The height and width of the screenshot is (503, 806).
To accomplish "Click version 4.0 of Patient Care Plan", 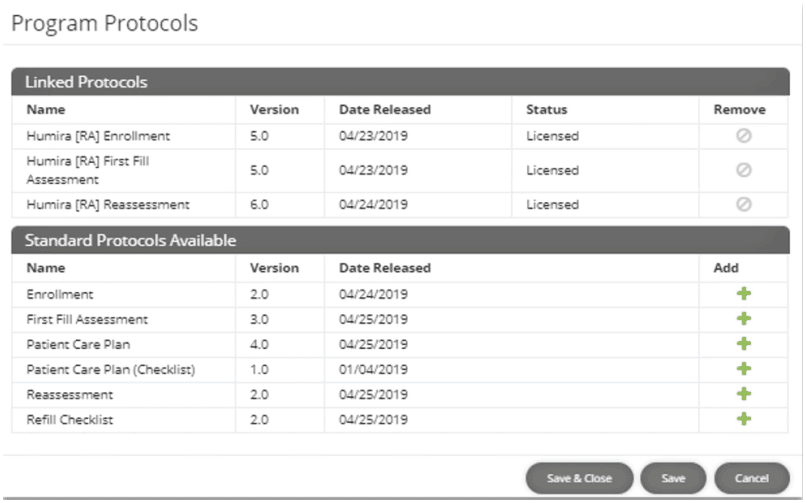I will coord(259,344).
